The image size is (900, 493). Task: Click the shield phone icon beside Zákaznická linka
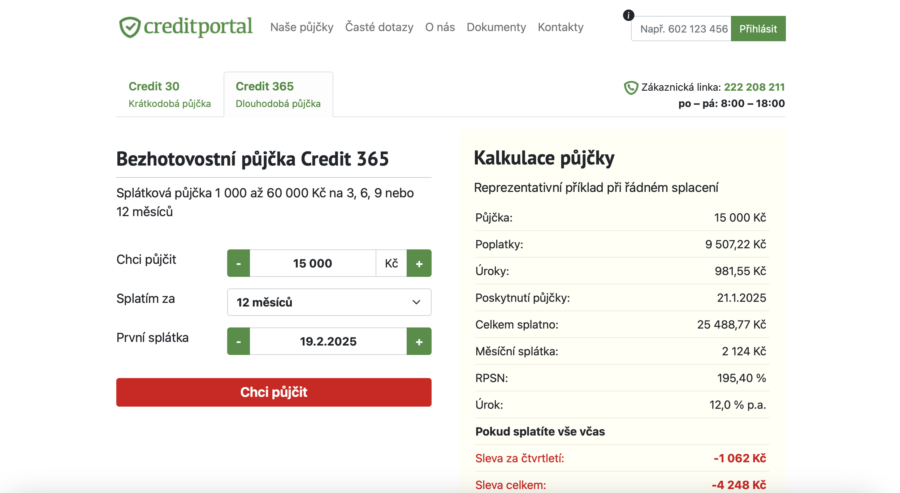[631, 88]
